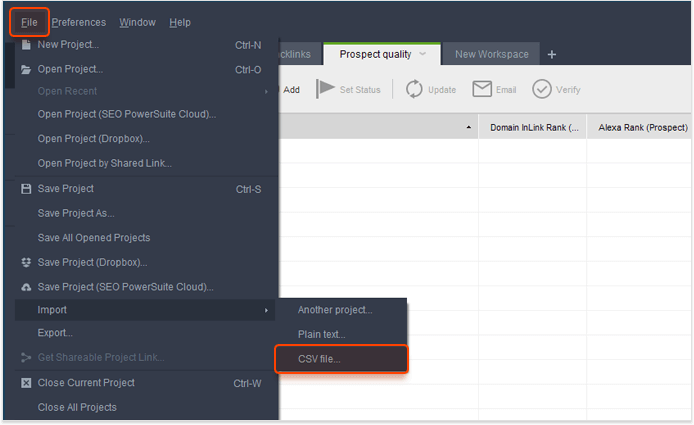Sort by Domain InLink Rank column header
The height and width of the screenshot is (425, 694).
[533, 128]
